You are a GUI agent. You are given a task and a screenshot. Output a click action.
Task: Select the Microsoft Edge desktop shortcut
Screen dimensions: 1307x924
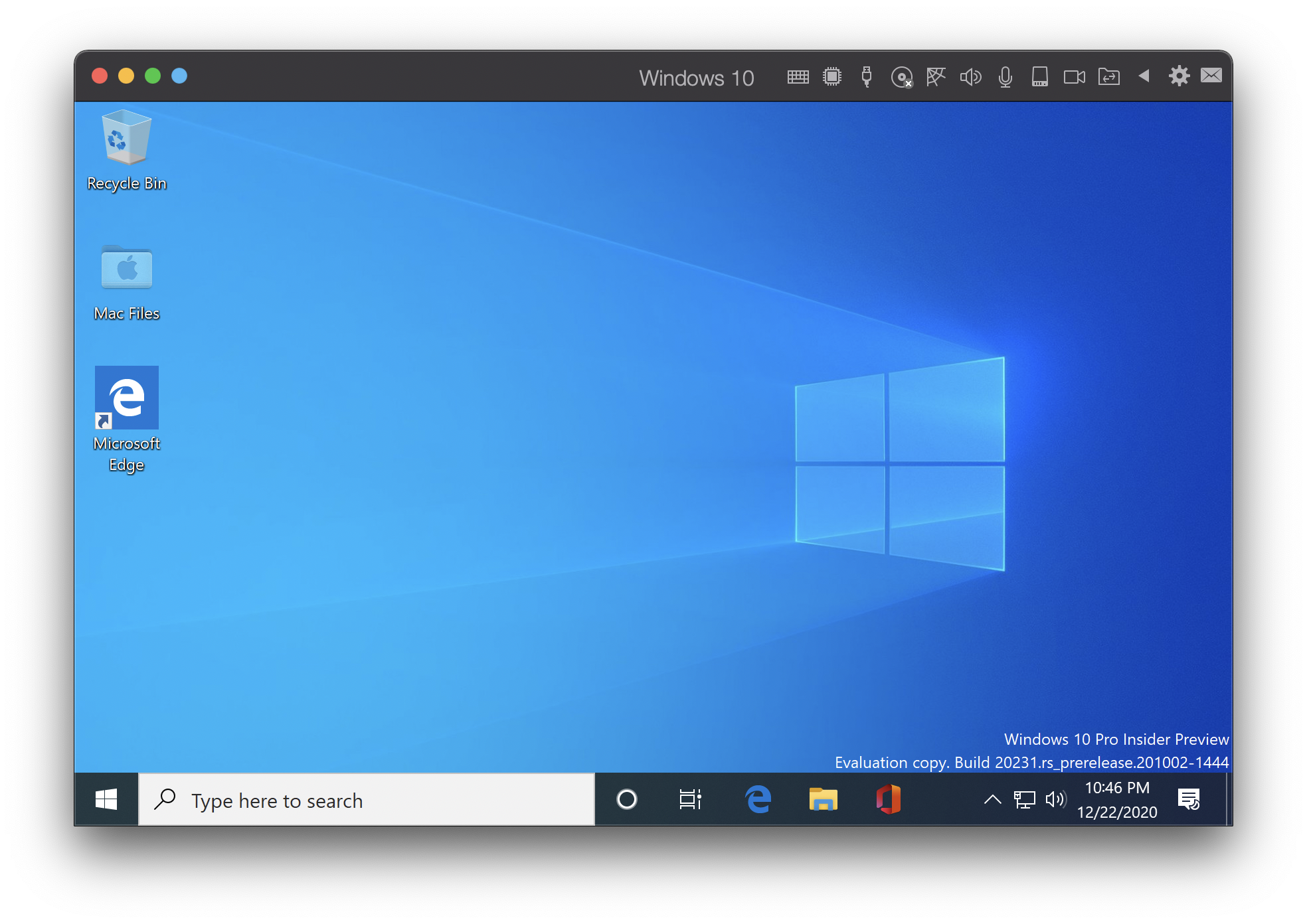pyautogui.click(x=126, y=420)
